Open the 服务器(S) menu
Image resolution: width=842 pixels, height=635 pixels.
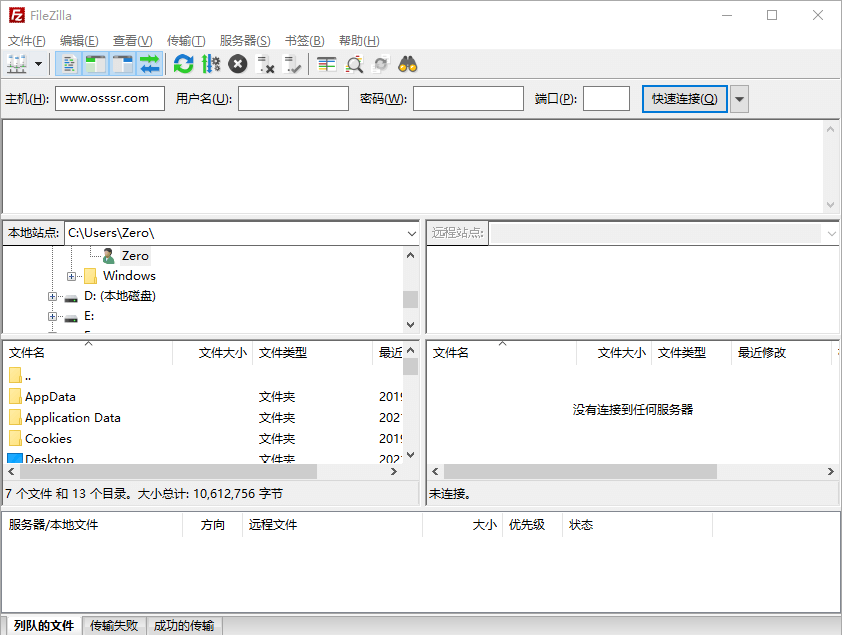245,41
